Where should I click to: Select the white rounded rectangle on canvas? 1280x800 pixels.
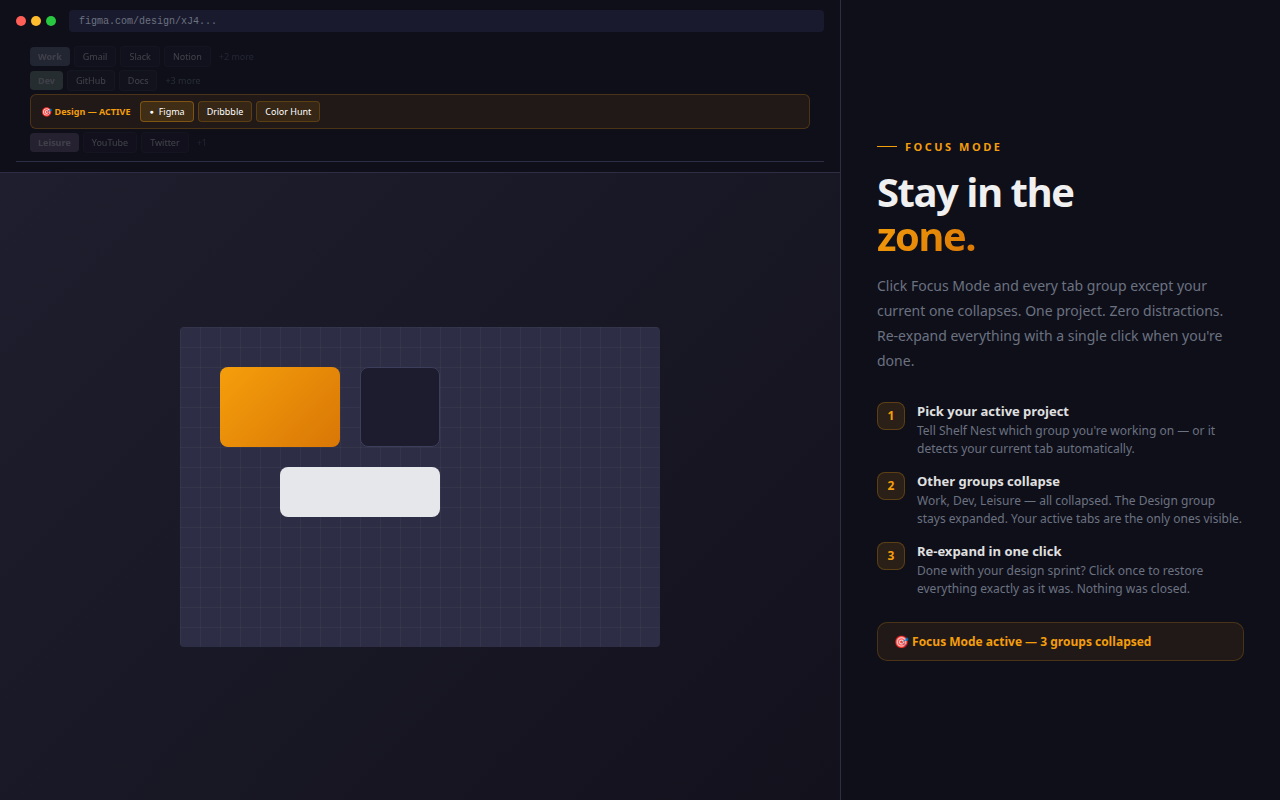click(360, 492)
